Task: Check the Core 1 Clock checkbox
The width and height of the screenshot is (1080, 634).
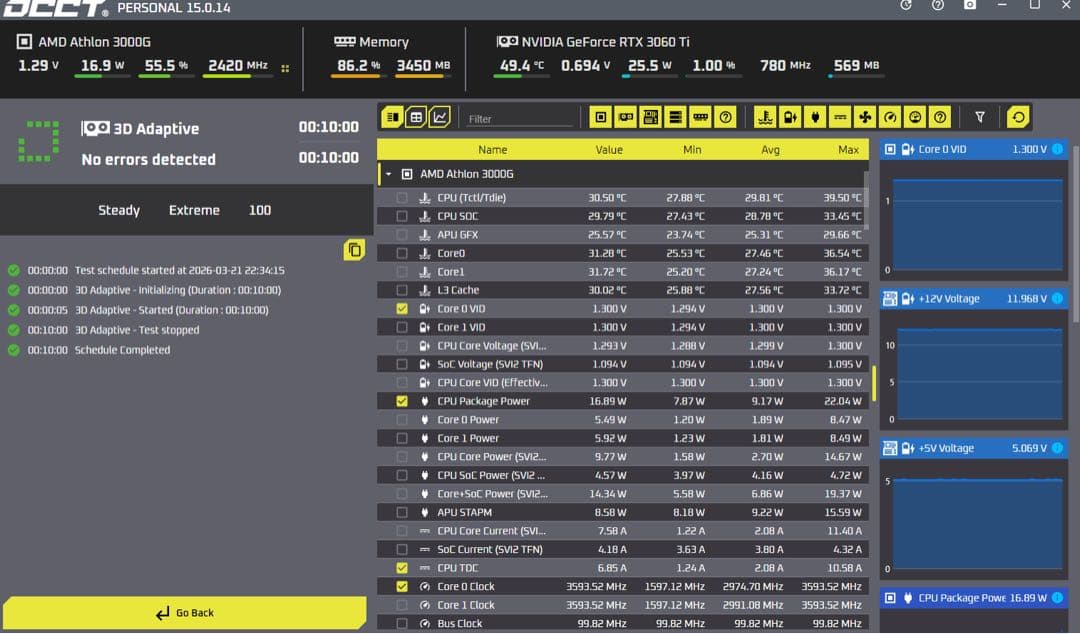Action: click(402, 605)
